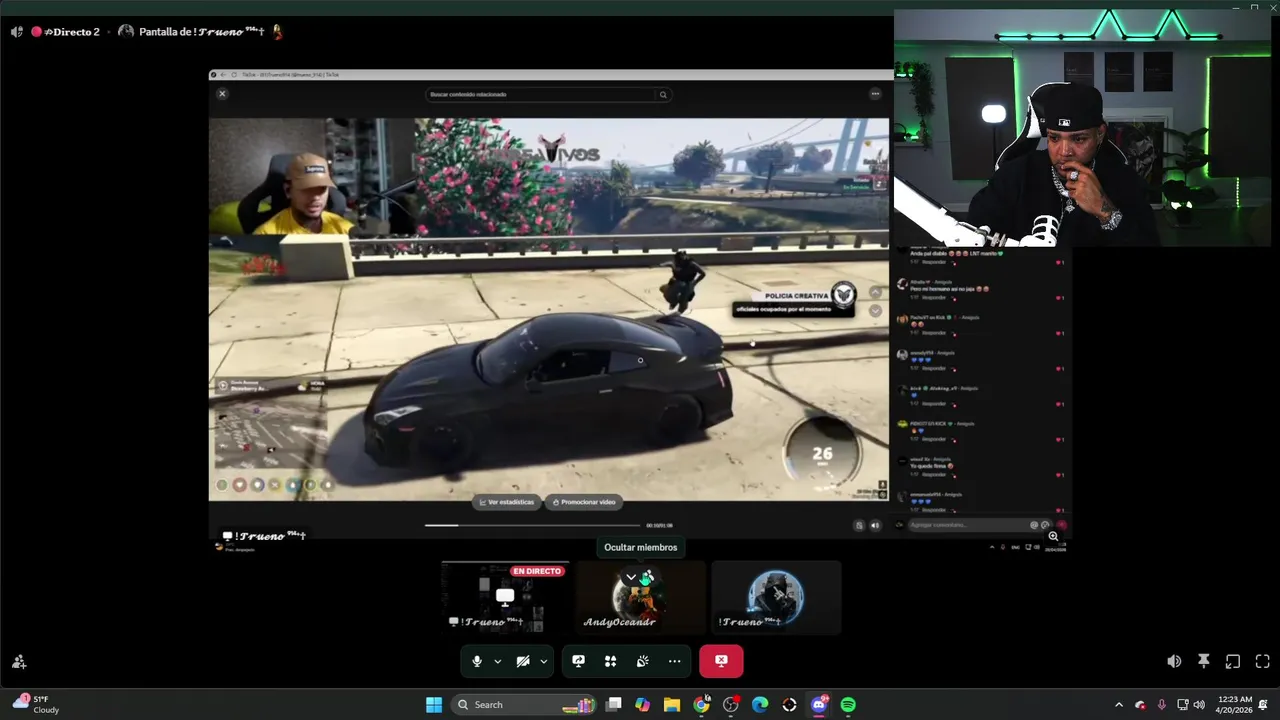The height and width of the screenshot is (720, 1280).
Task: Click the zoom magnifier icon below the comments panel
Action: [x=1053, y=537]
